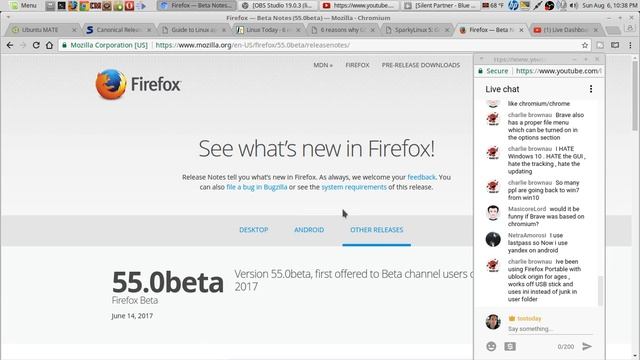Open file a bug in Bugzilla link
This screenshot has height=360, width=640.
257,187
